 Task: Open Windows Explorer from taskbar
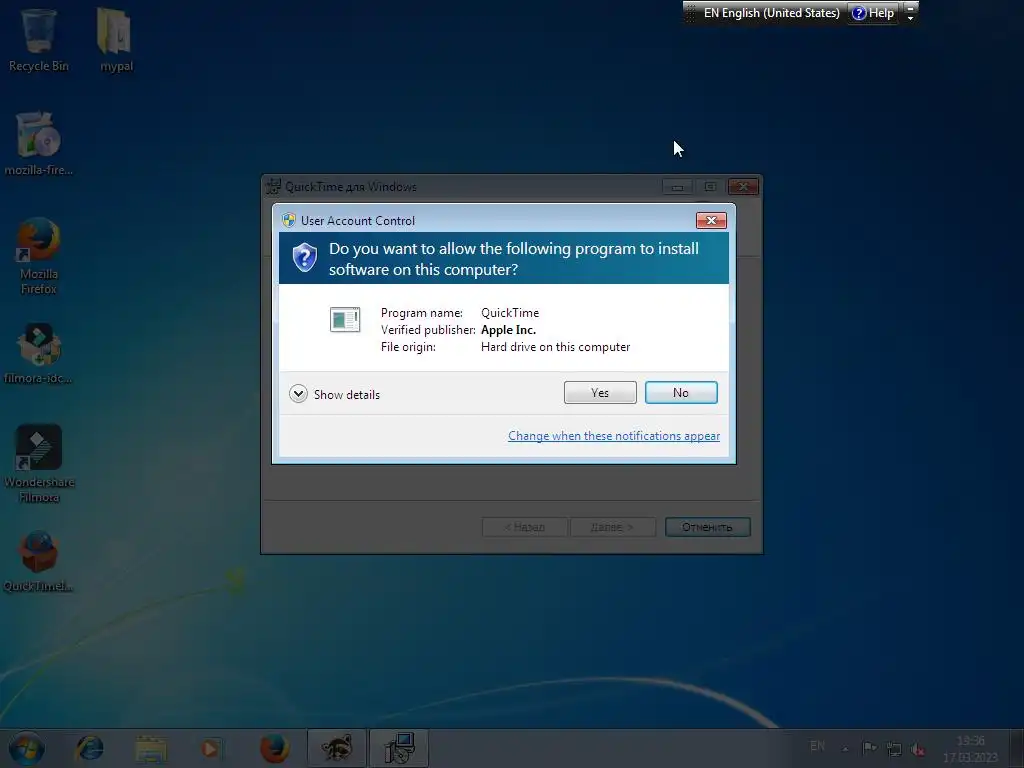pos(151,748)
